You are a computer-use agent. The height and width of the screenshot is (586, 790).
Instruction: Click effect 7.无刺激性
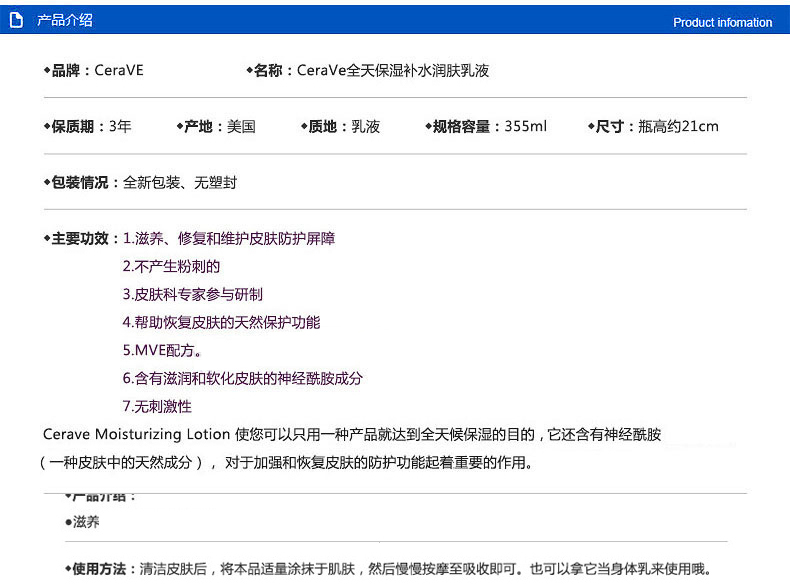(x=157, y=406)
